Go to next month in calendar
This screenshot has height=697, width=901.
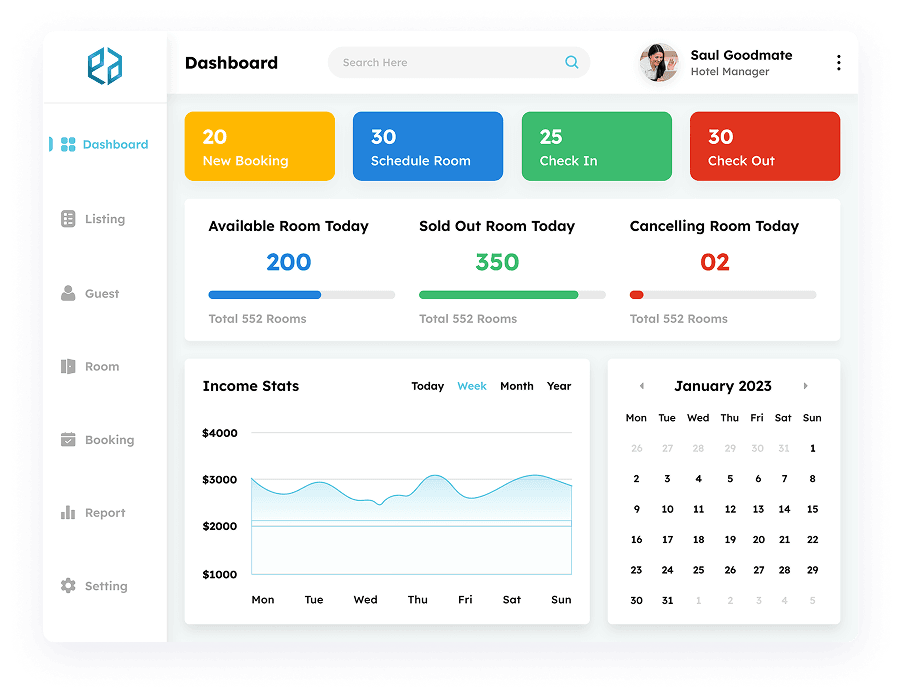[x=806, y=386]
